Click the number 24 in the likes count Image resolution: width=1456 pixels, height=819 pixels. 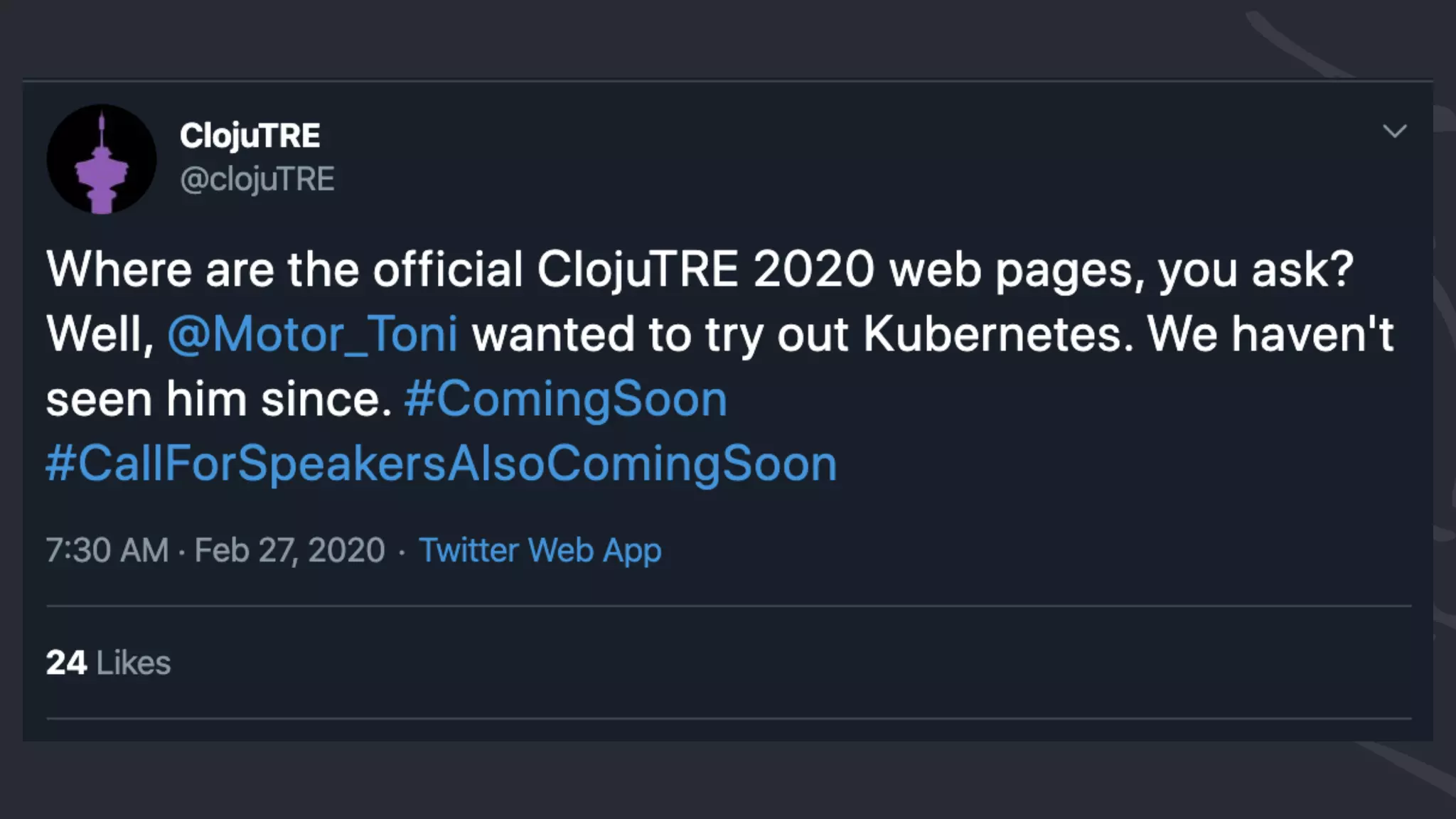pos(66,663)
